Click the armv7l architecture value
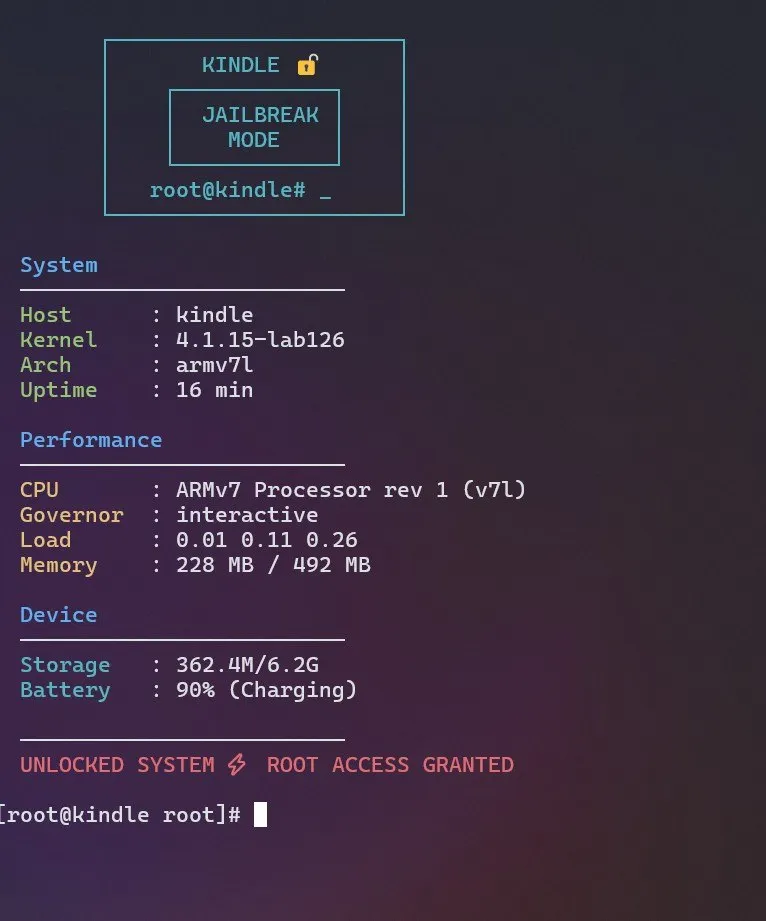766x921 pixels. (x=214, y=365)
